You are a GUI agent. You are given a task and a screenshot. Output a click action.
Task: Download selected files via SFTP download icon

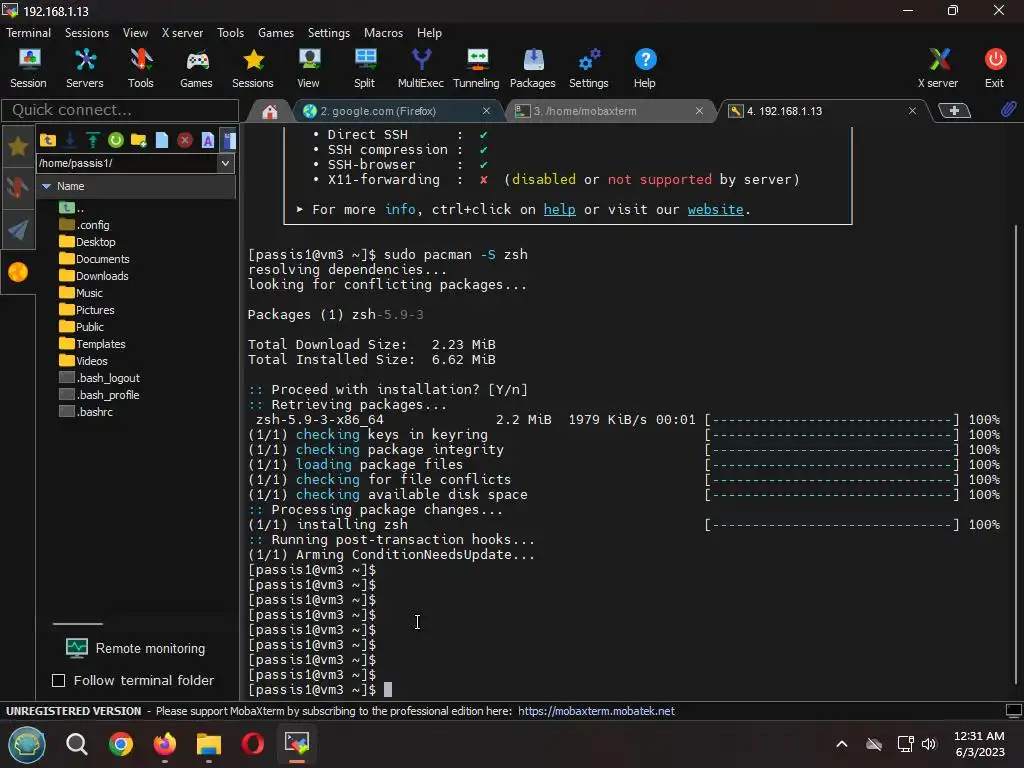click(71, 140)
